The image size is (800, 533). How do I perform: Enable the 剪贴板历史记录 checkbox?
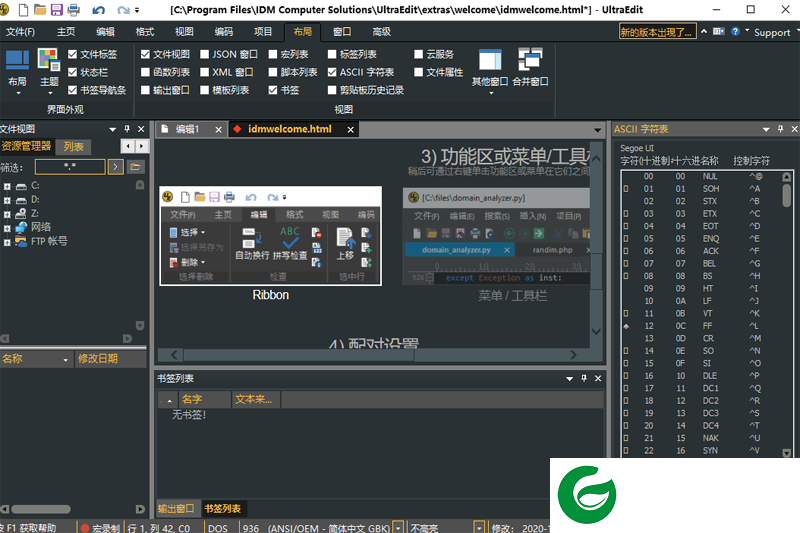(x=332, y=90)
